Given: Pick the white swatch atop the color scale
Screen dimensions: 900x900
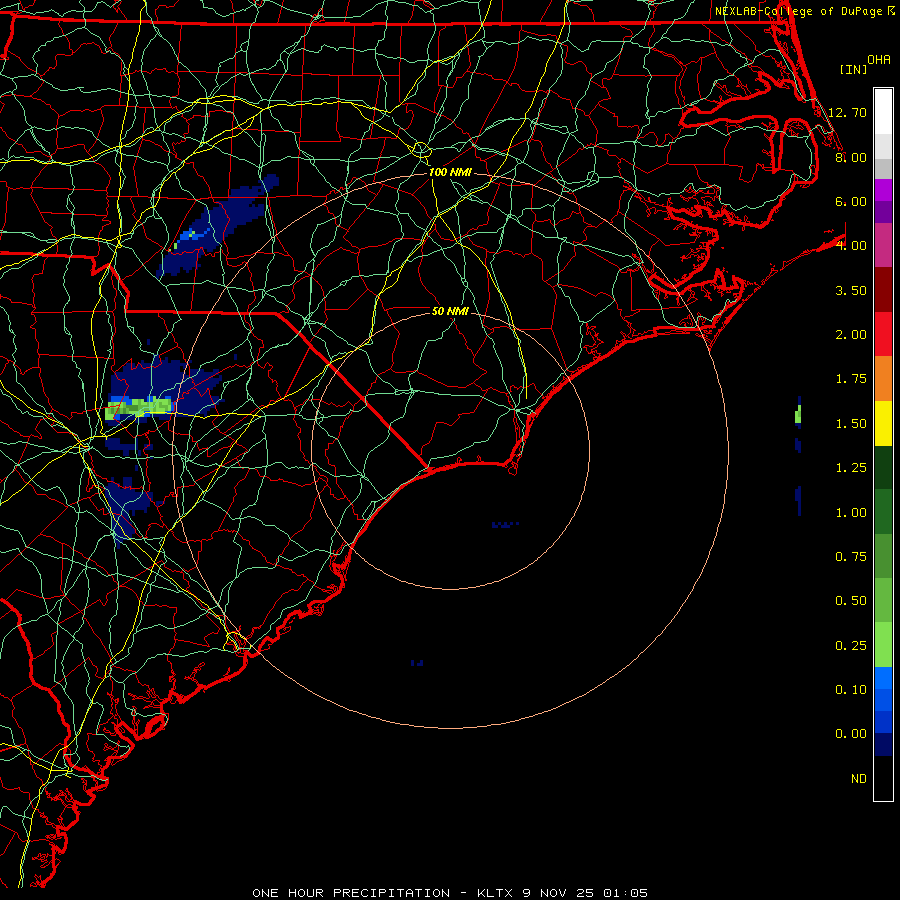Looking at the screenshot, I should pyautogui.click(x=883, y=112).
